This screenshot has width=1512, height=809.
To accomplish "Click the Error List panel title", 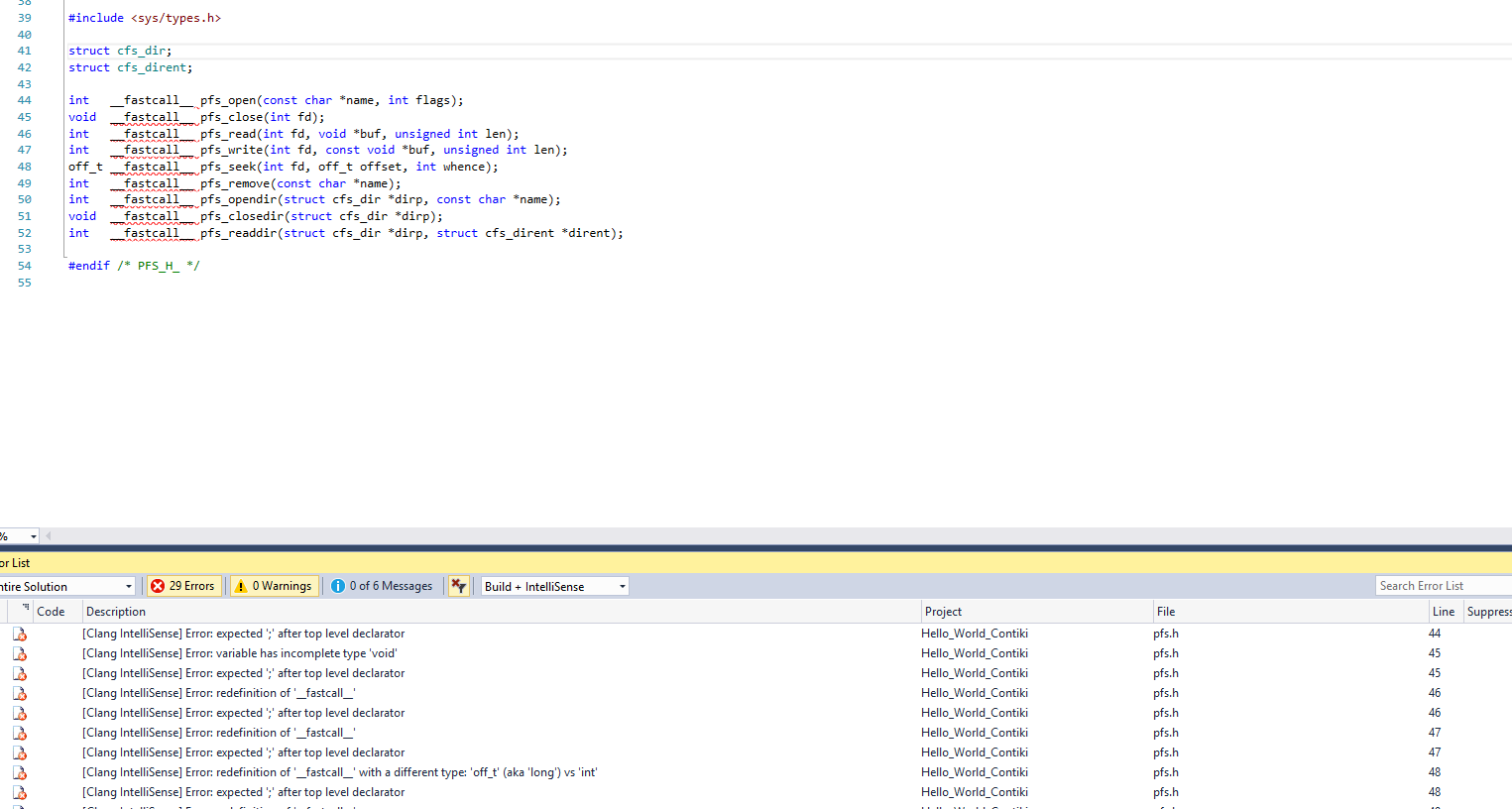I will [x=15, y=563].
